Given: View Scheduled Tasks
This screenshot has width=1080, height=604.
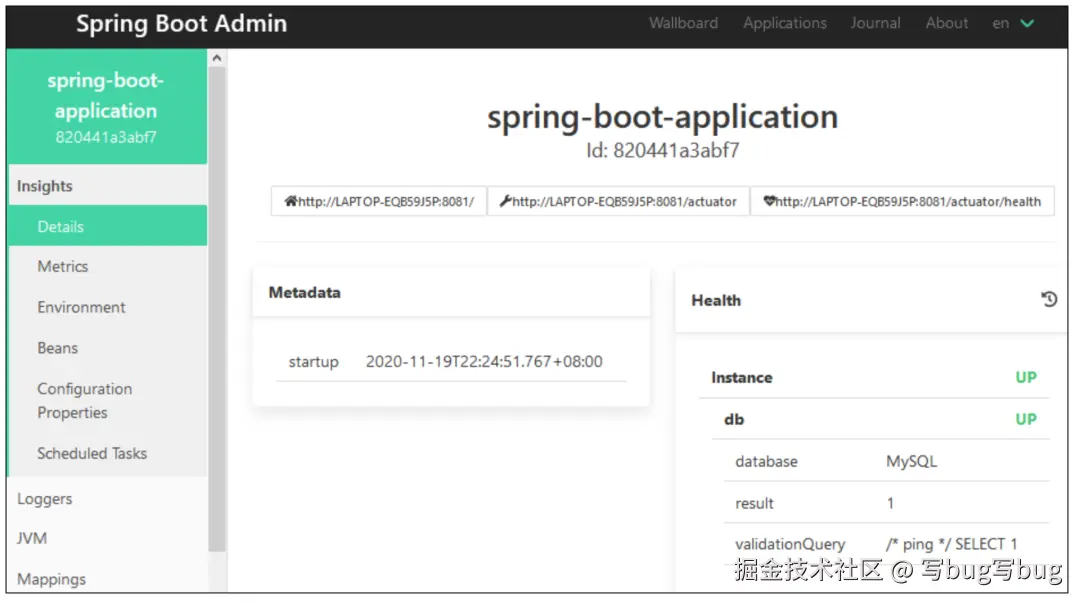Looking at the screenshot, I should point(92,453).
